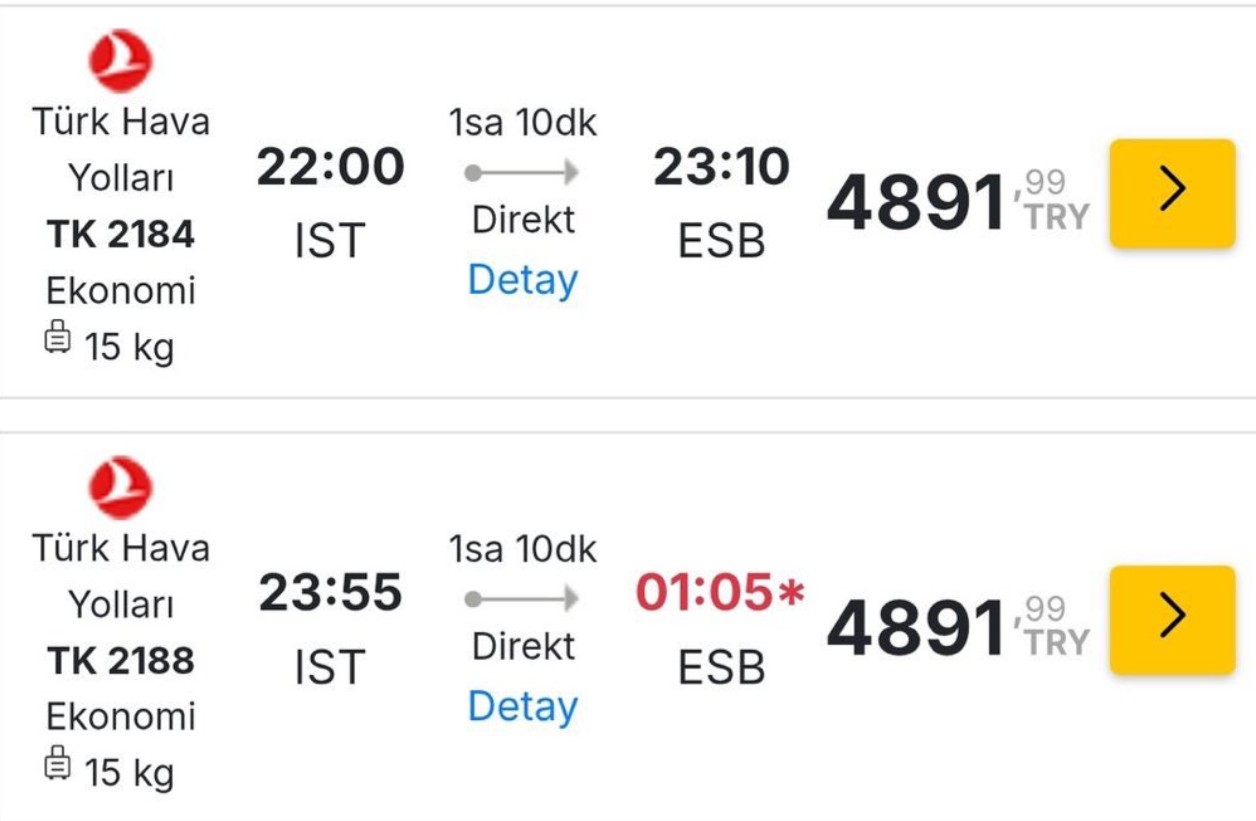Click the TK 2188 flight number

pos(121,661)
